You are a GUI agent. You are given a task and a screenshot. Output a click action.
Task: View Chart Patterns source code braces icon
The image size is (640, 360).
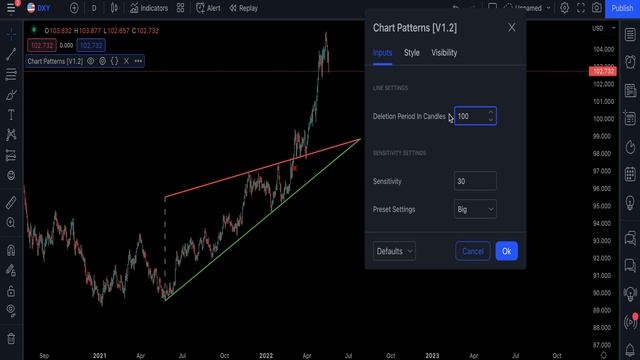(x=114, y=61)
